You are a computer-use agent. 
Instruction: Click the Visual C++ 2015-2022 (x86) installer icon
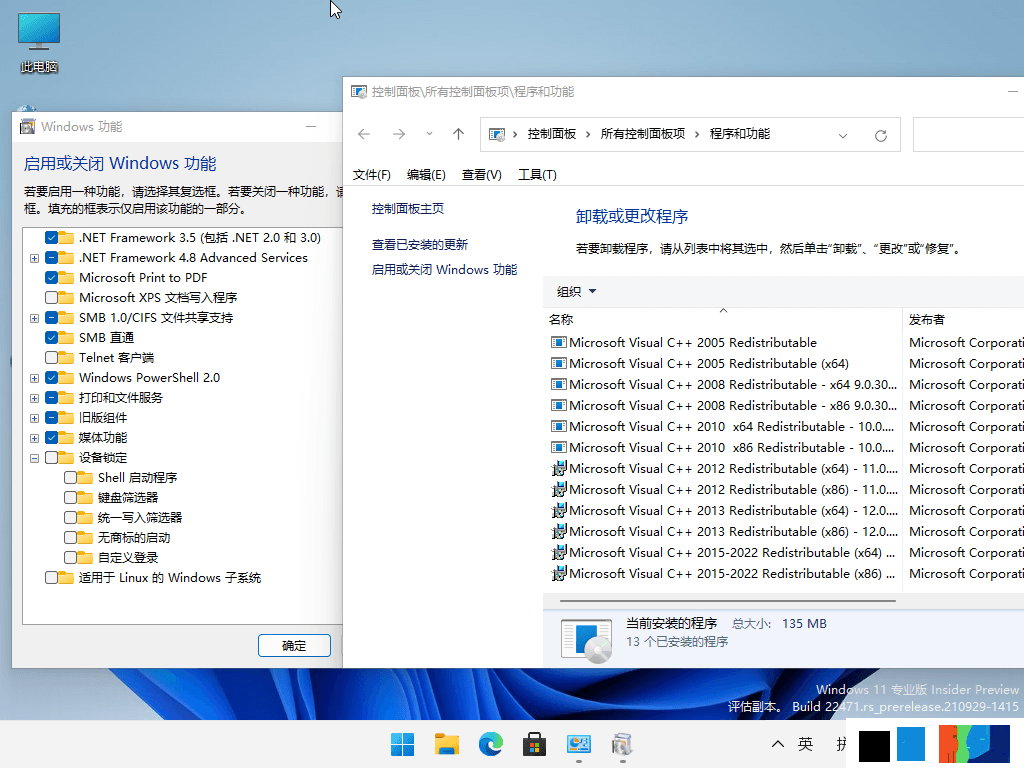click(558, 573)
